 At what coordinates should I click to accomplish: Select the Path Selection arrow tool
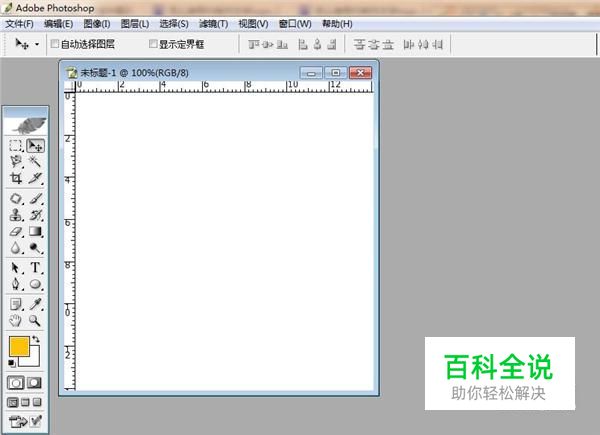point(16,267)
